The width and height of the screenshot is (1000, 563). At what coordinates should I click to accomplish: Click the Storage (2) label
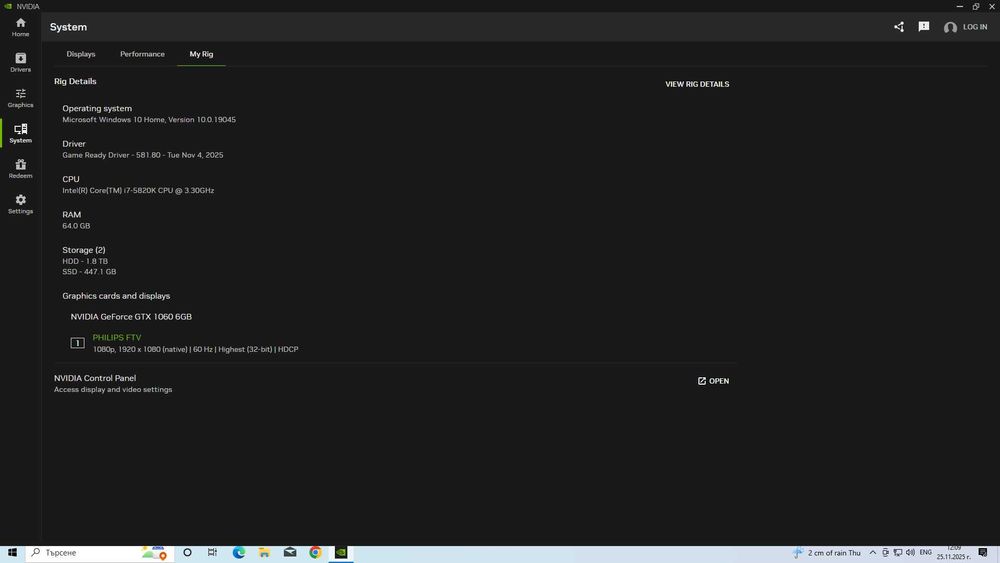click(x=84, y=250)
